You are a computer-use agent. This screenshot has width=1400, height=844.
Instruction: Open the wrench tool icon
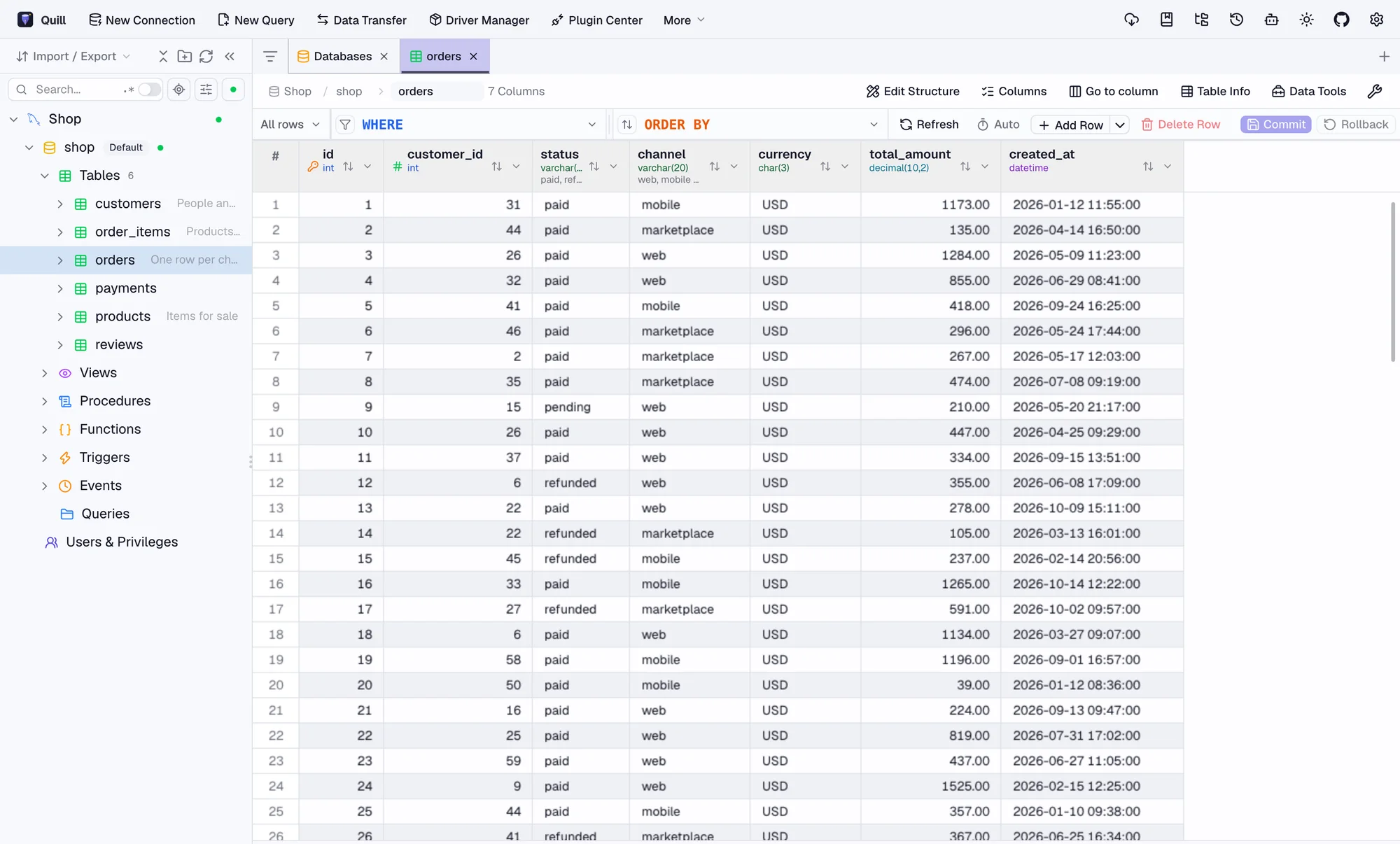pos(1374,91)
